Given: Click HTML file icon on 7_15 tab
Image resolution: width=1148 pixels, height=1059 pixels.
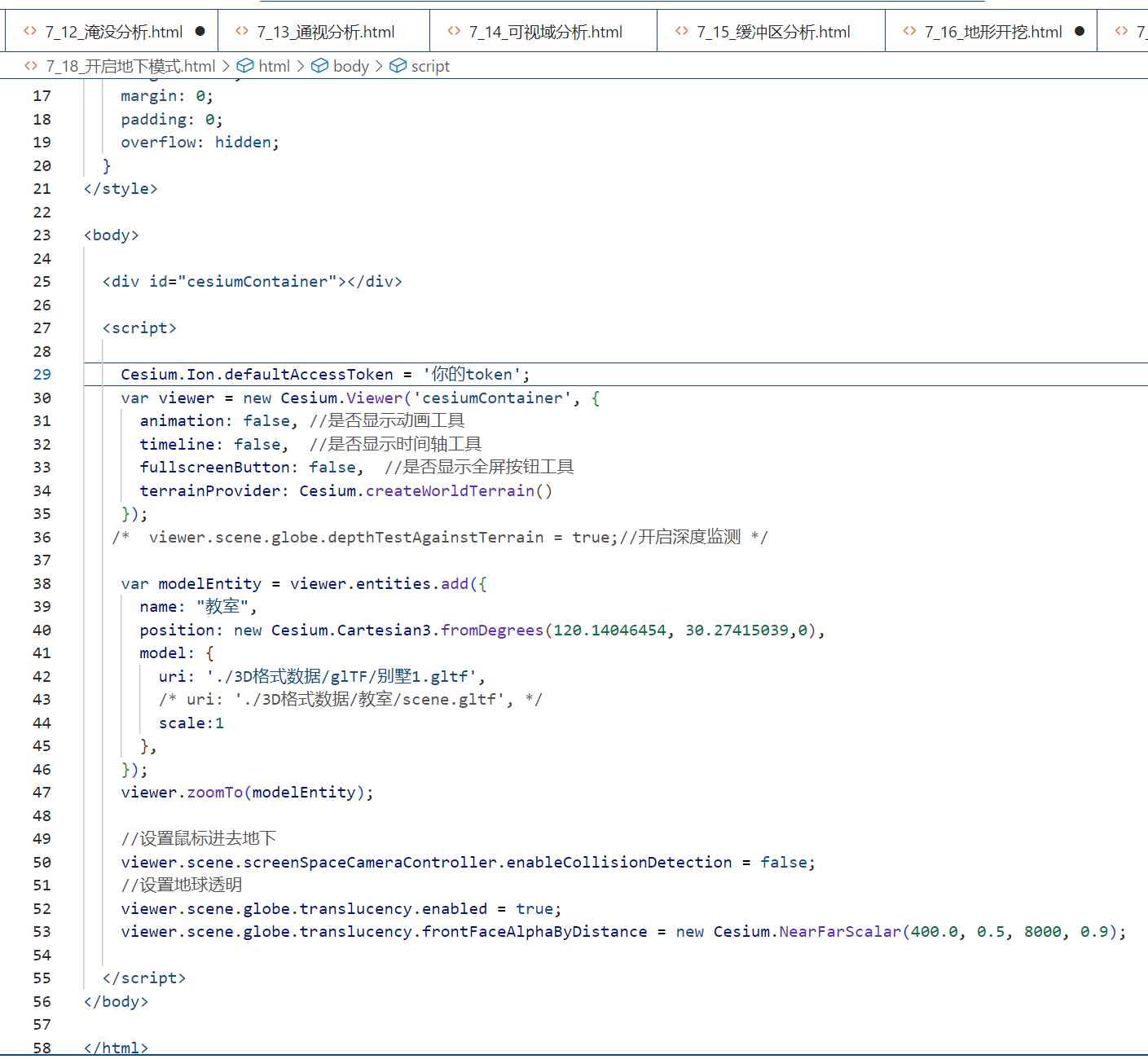Looking at the screenshot, I should click(682, 31).
